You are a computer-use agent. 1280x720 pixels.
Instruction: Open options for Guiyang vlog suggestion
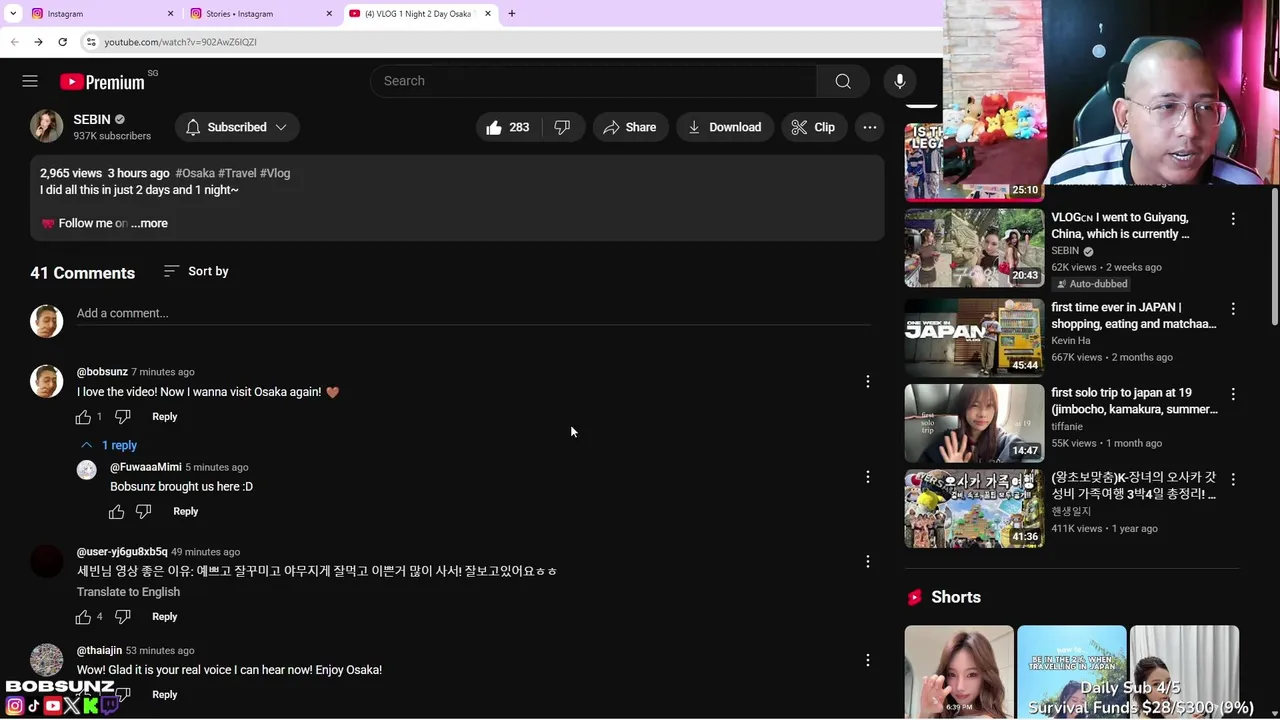(1232, 219)
